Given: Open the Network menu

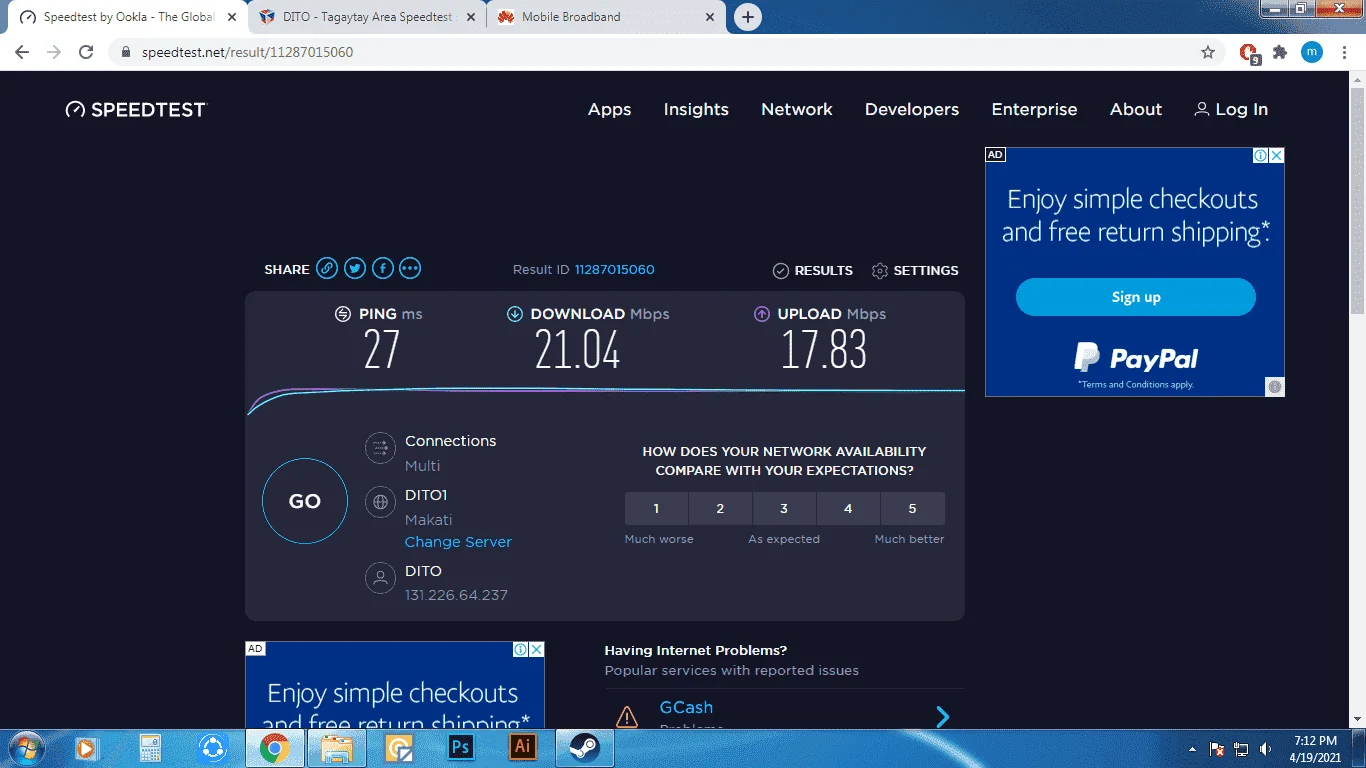Looking at the screenshot, I should tap(797, 110).
